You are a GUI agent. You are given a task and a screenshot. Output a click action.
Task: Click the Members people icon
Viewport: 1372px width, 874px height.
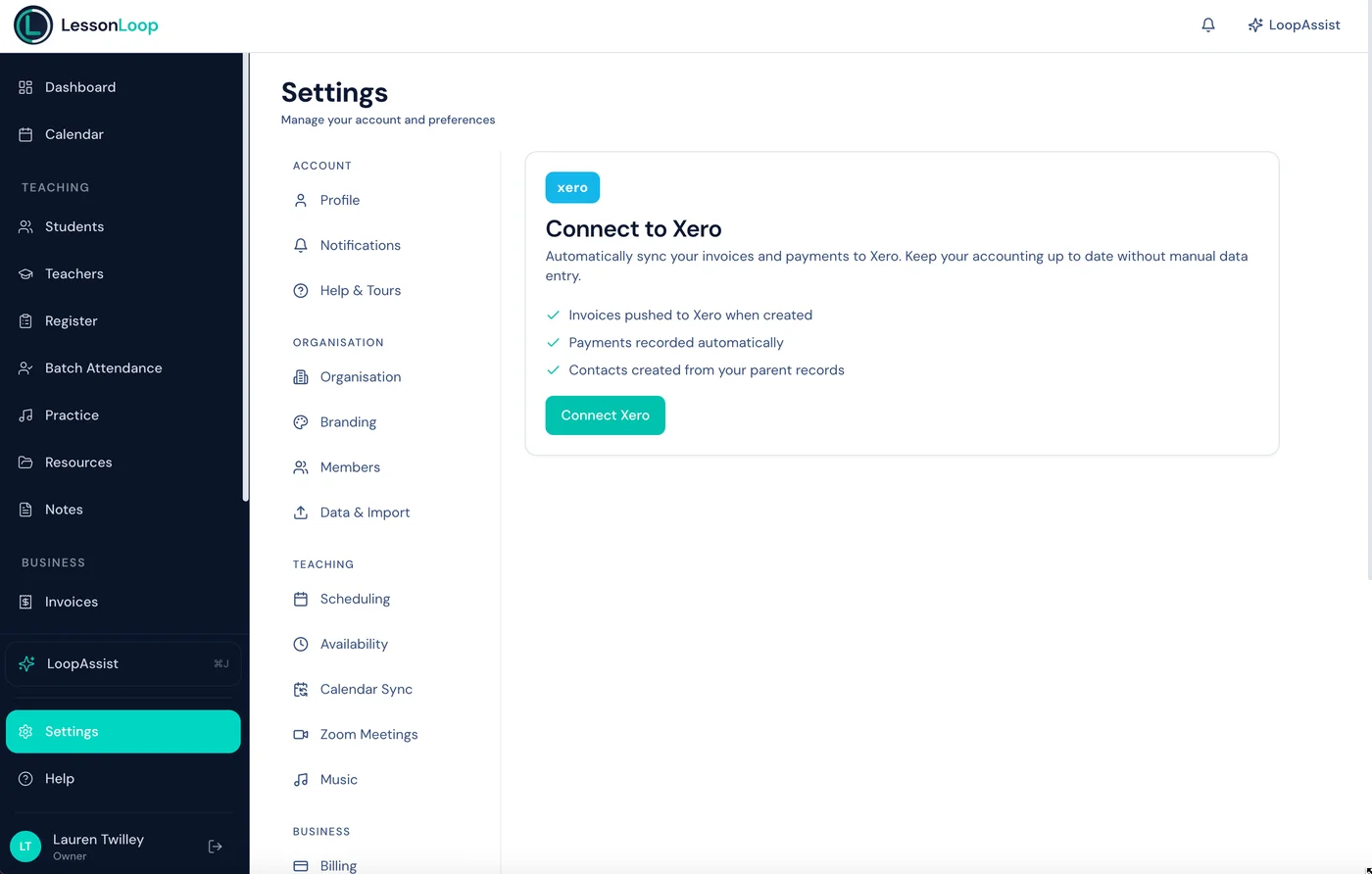[x=301, y=467]
